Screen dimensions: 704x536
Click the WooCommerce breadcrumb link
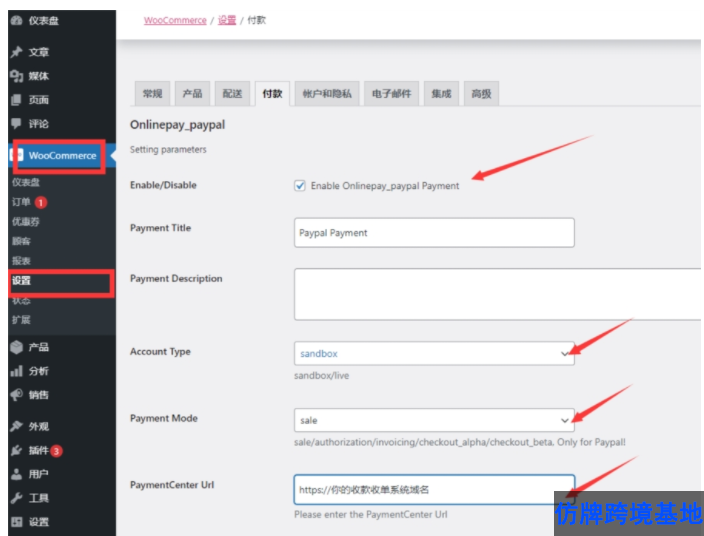coord(175,20)
